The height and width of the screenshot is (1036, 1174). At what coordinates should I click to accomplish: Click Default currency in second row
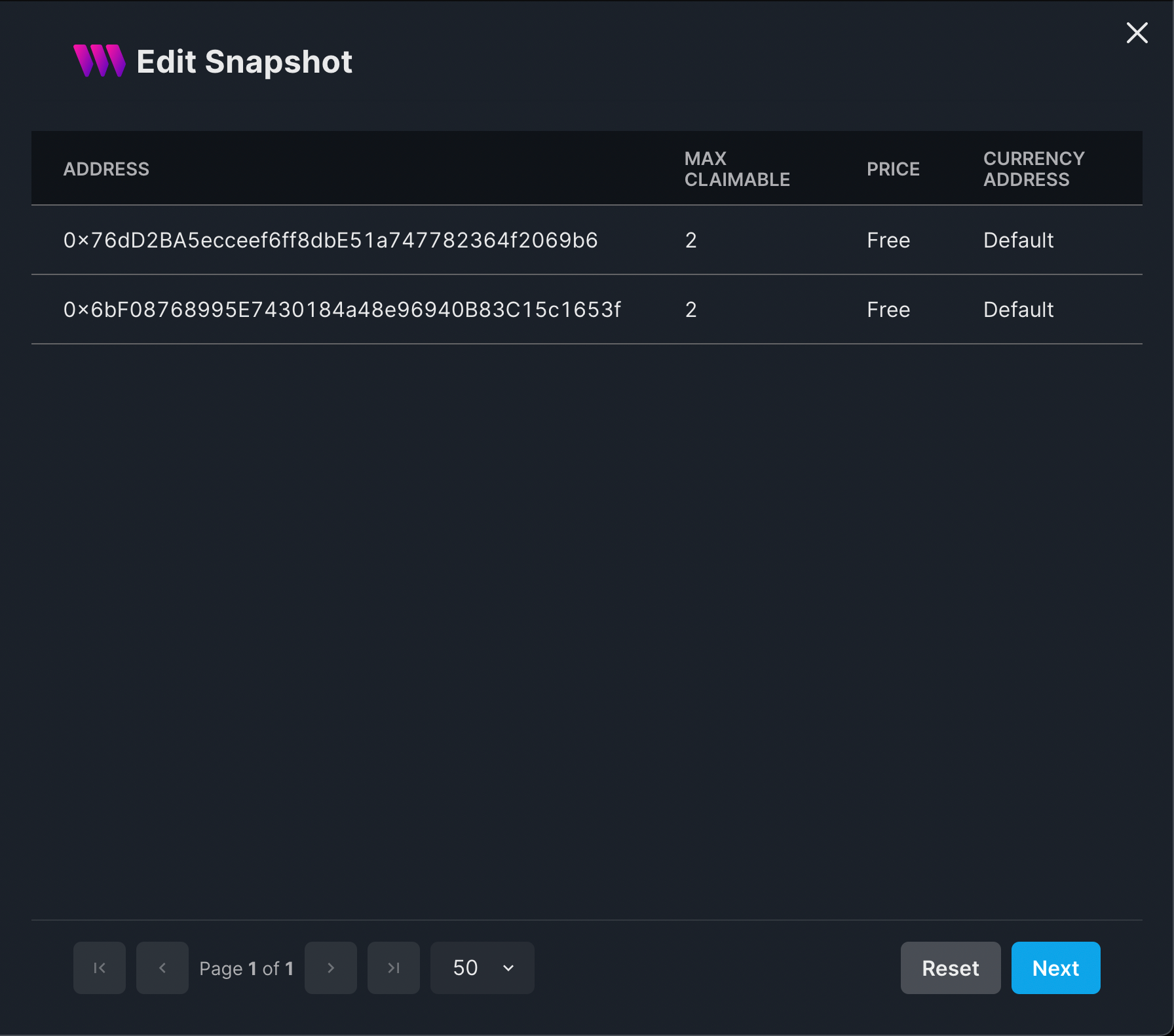point(1018,310)
